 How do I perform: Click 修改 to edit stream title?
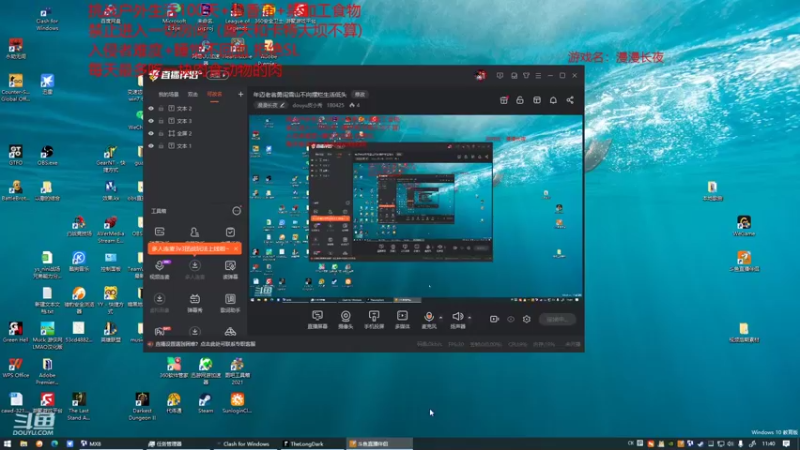360,94
